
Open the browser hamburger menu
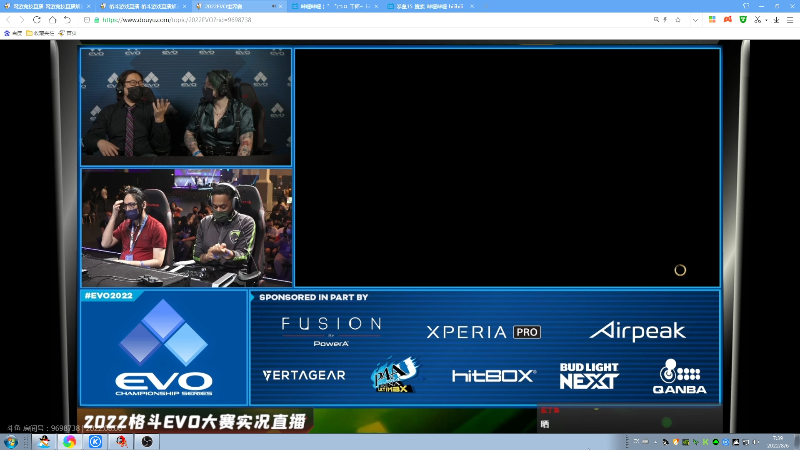pos(790,20)
